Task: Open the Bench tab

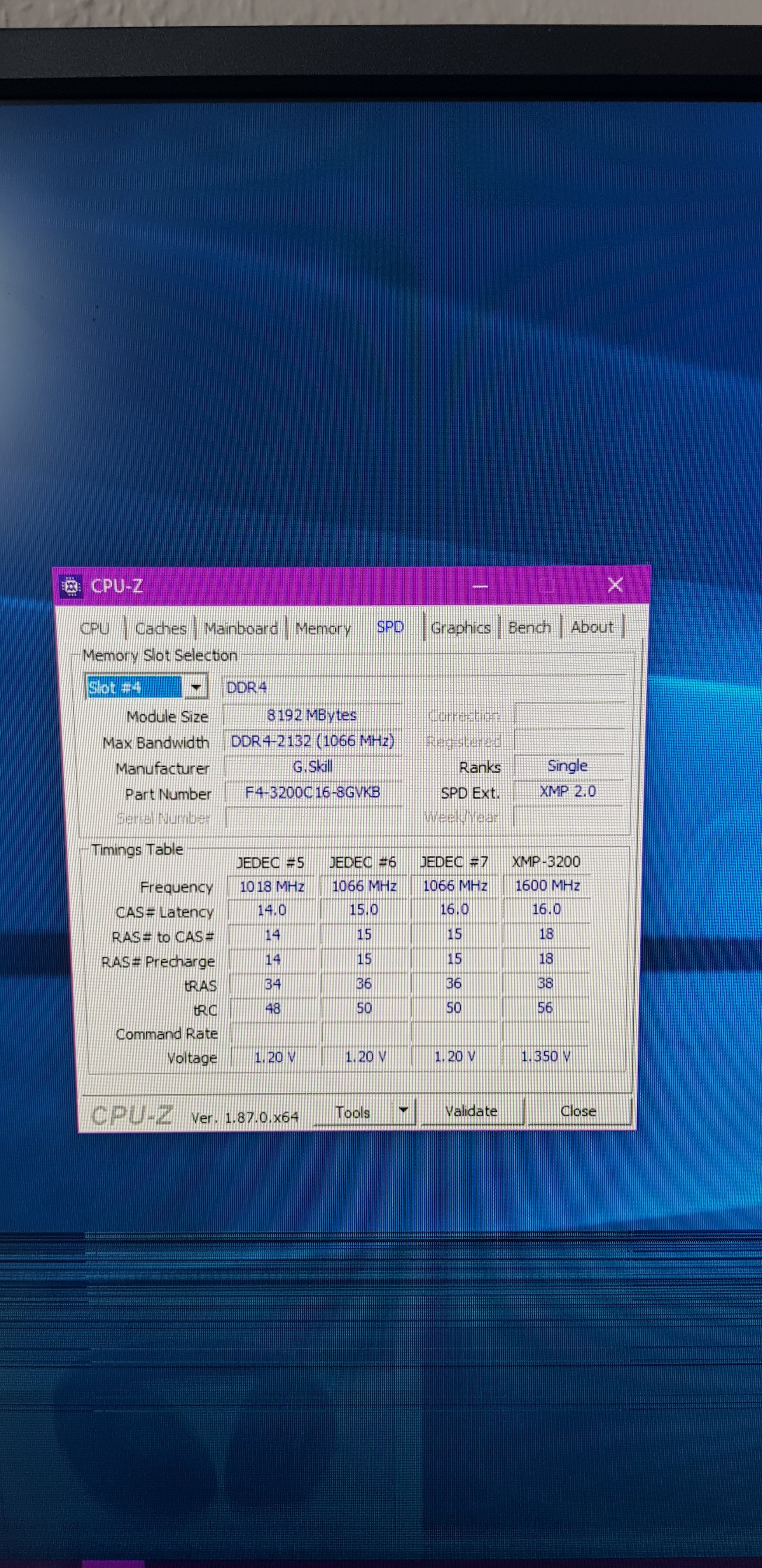Action: [x=530, y=627]
